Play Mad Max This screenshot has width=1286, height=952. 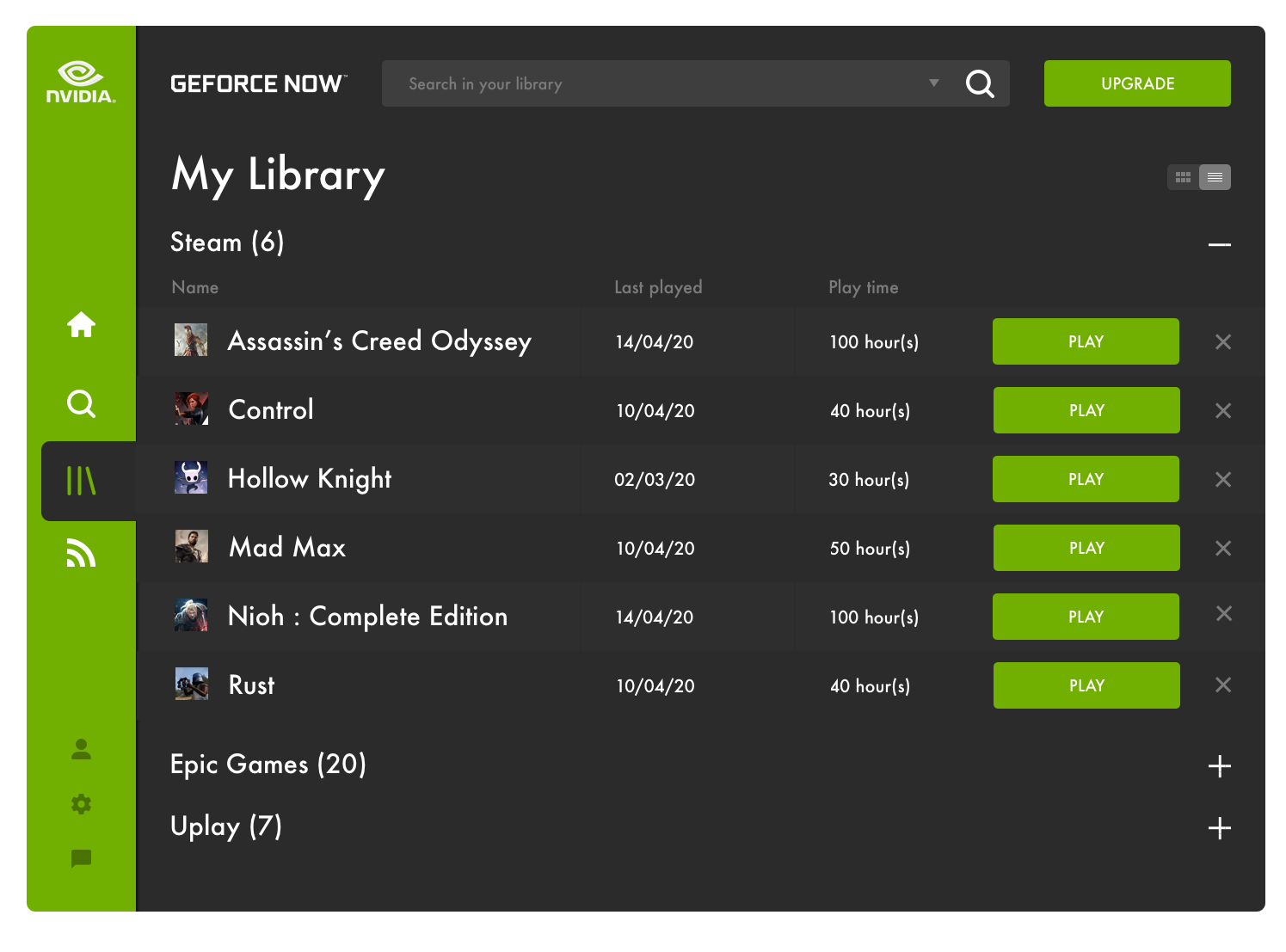tap(1086, 548)
